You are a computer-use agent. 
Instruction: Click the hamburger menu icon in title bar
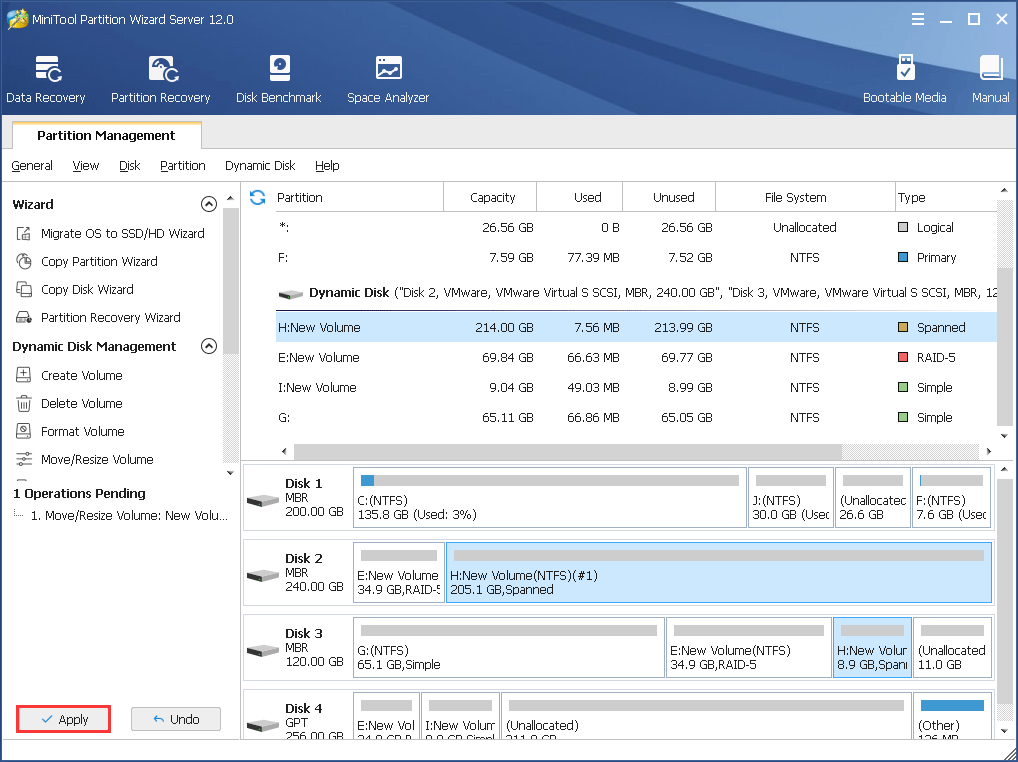(918, 19)
